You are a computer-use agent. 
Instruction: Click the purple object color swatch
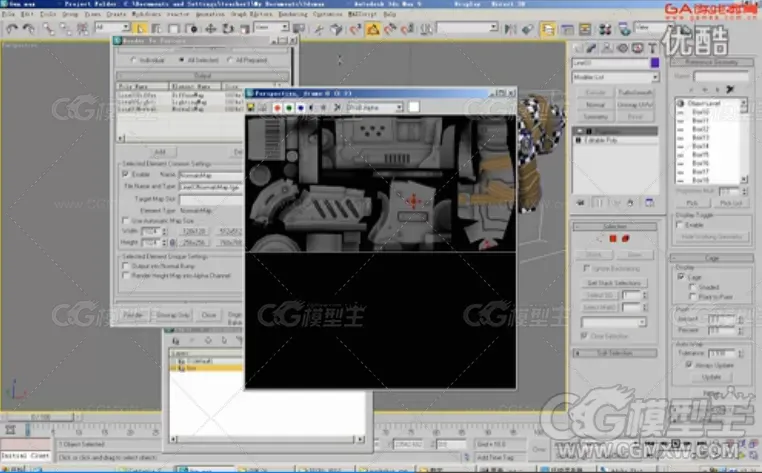pos(655,63)
